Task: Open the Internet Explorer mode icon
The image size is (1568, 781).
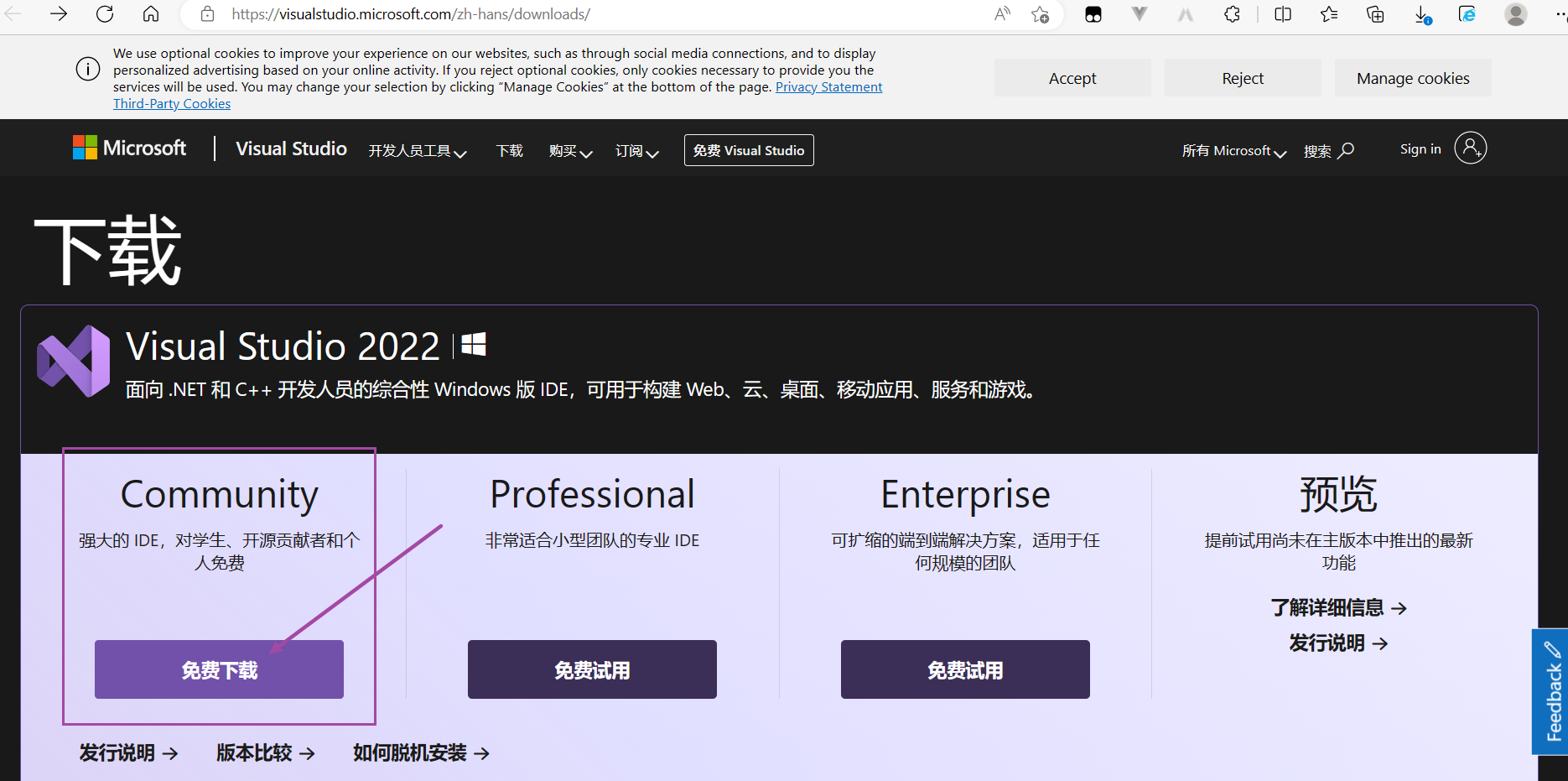Action: point(1467,14)
